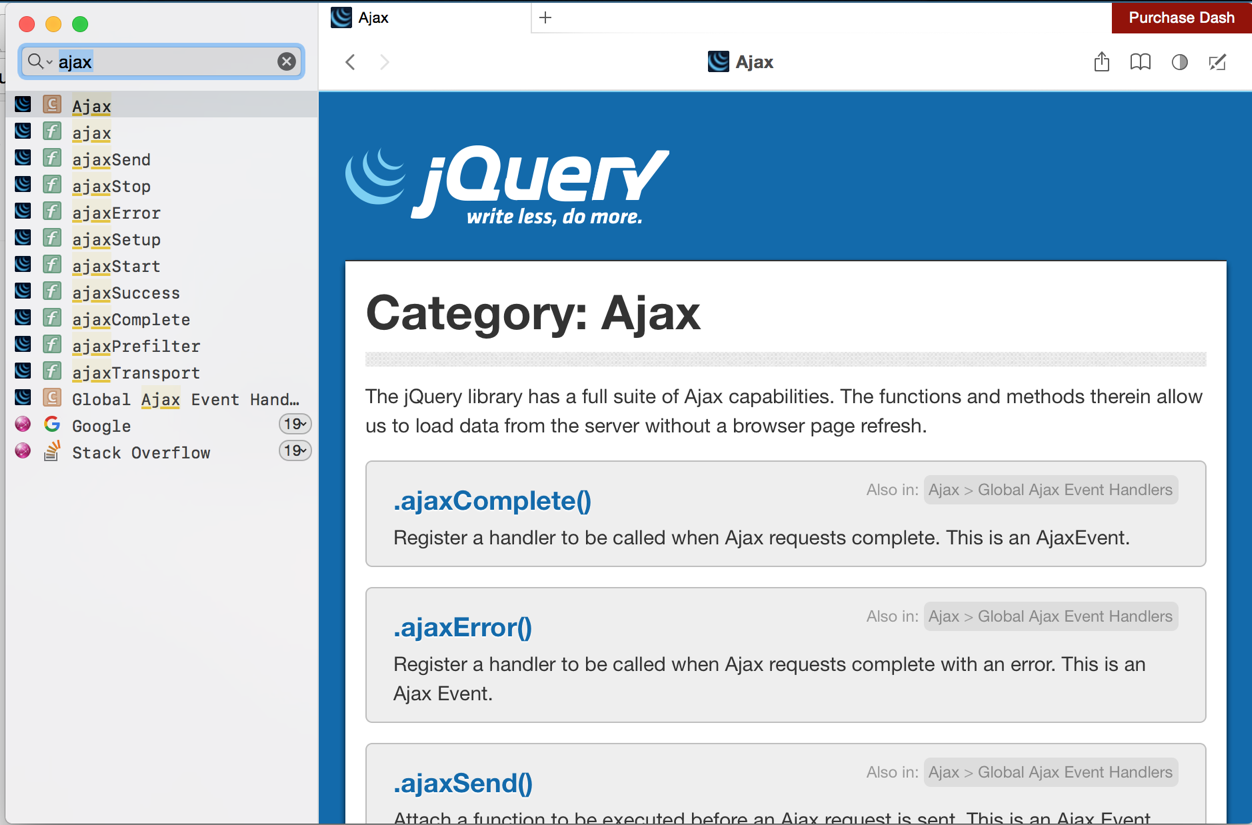Screen dimensions: 1252x825
Task: Click the function f icon beside ajaxPrefilter
Action: (x=52, y=345)
